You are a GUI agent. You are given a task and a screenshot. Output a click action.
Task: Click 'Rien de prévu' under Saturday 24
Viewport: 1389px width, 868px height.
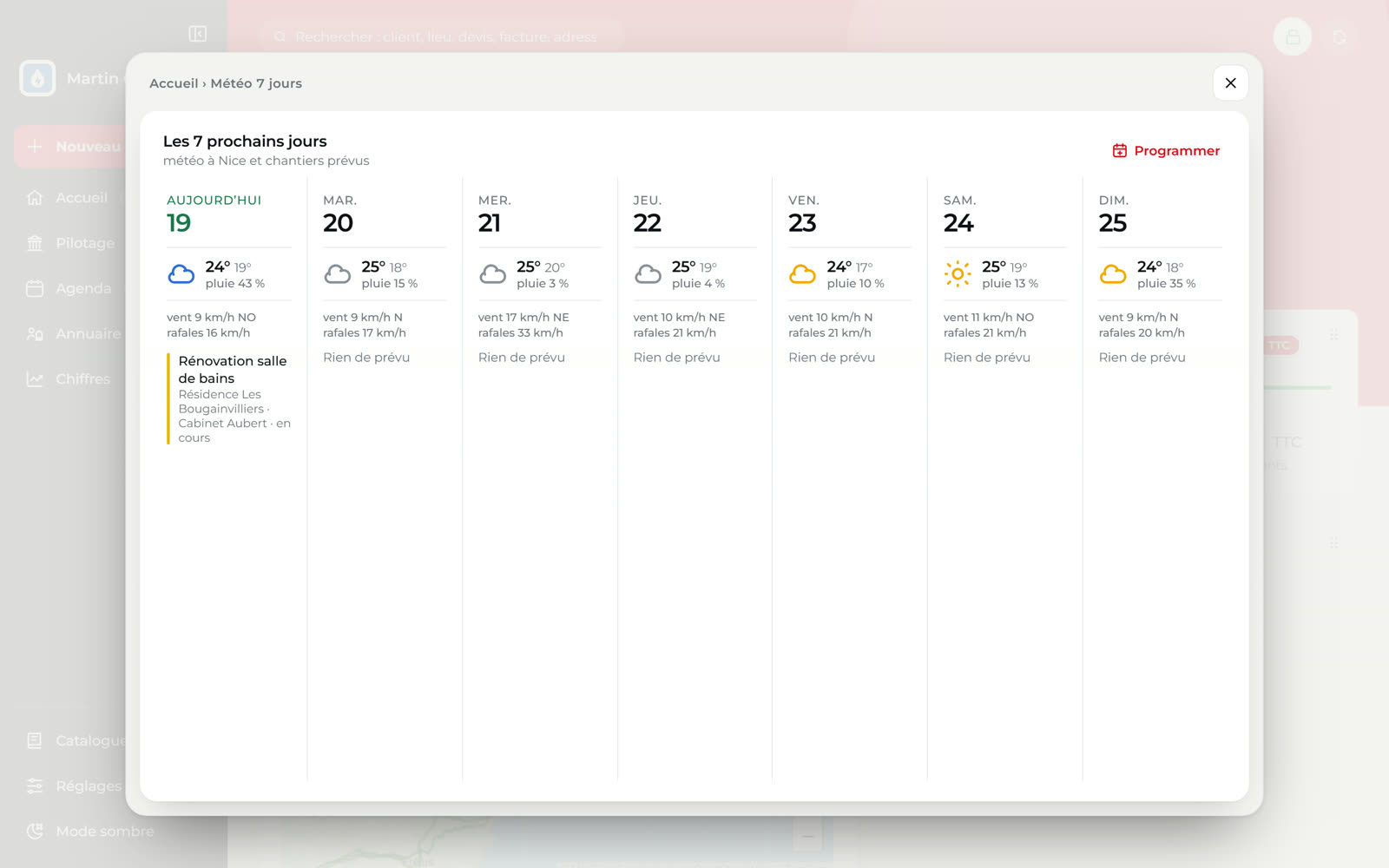point(987,358)
